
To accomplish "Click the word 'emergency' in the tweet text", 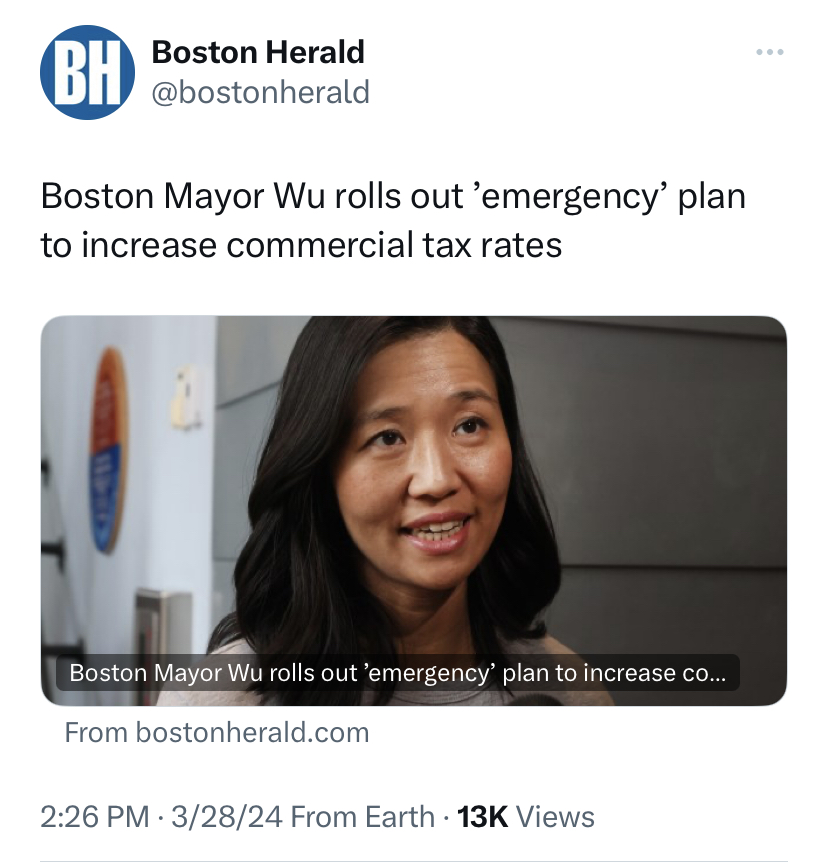I will (x=570, y=196).
